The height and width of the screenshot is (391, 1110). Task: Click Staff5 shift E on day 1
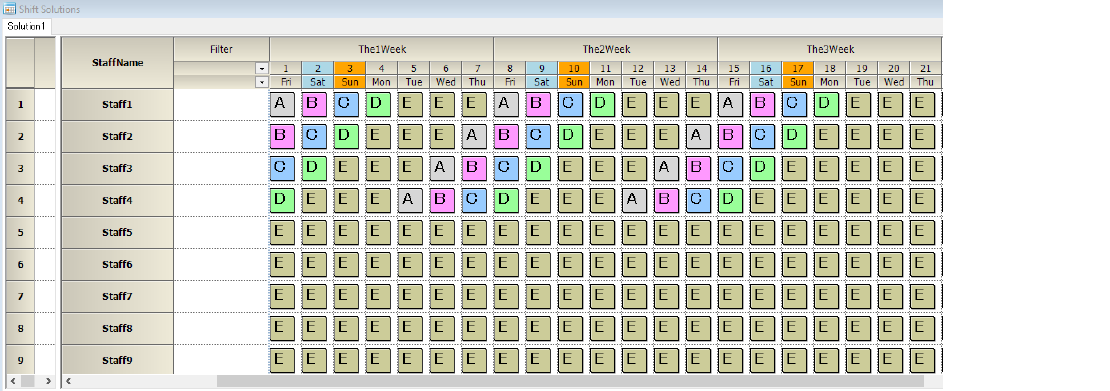click(x=282, y=232)
